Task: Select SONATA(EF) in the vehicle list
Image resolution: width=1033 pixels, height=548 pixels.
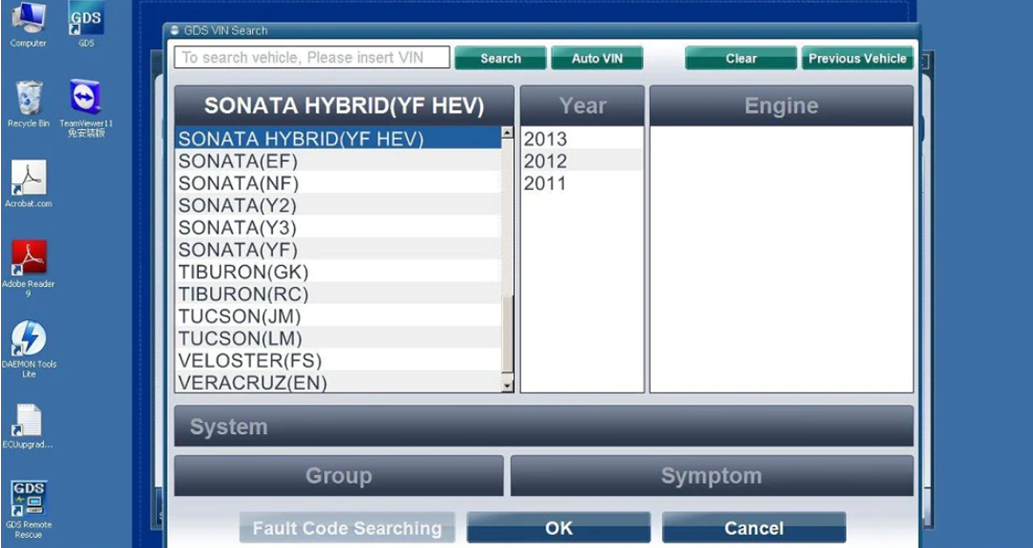Action: tap(338, 161)
